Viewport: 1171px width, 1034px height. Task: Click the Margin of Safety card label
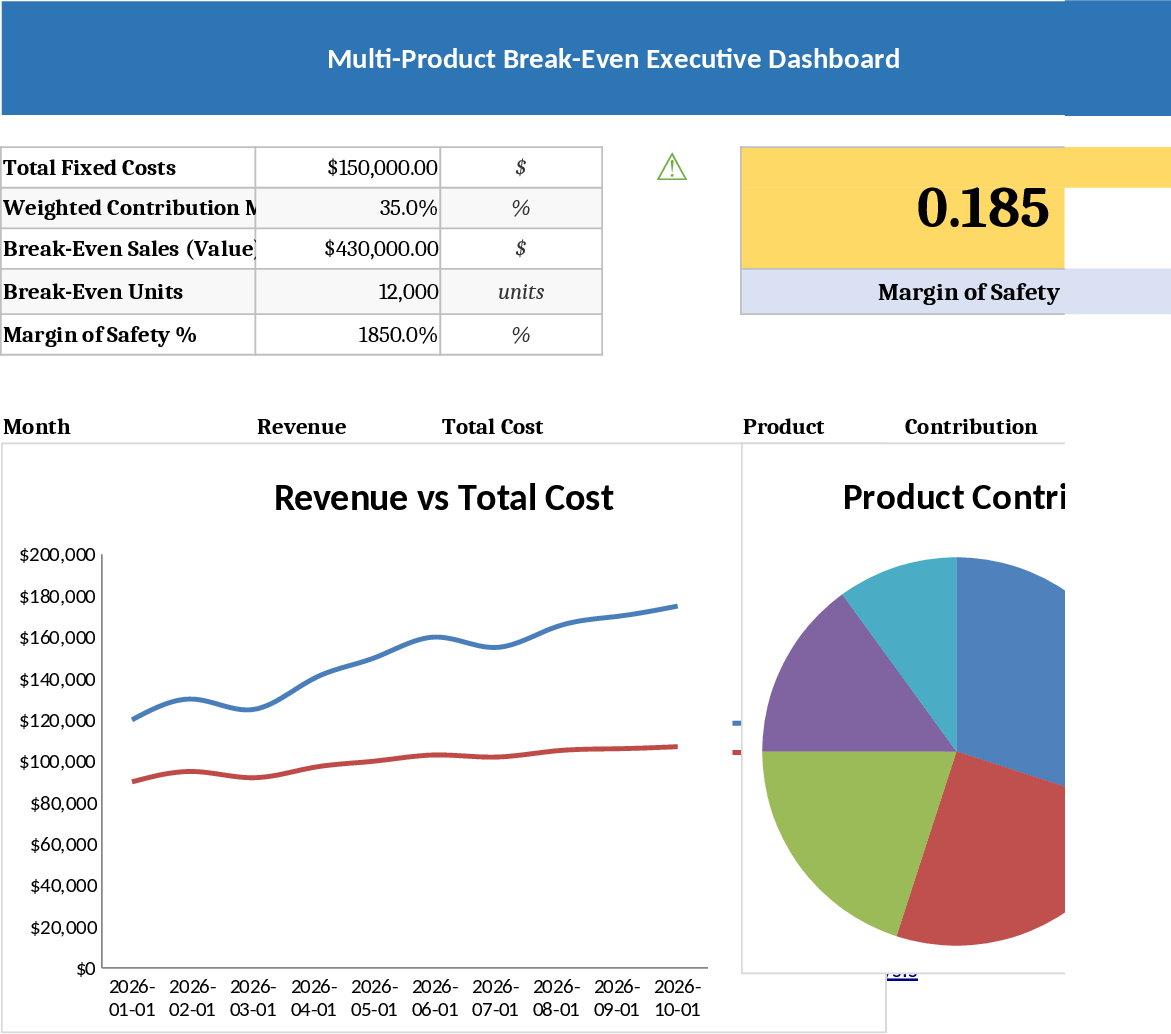(x=968, y=292)
